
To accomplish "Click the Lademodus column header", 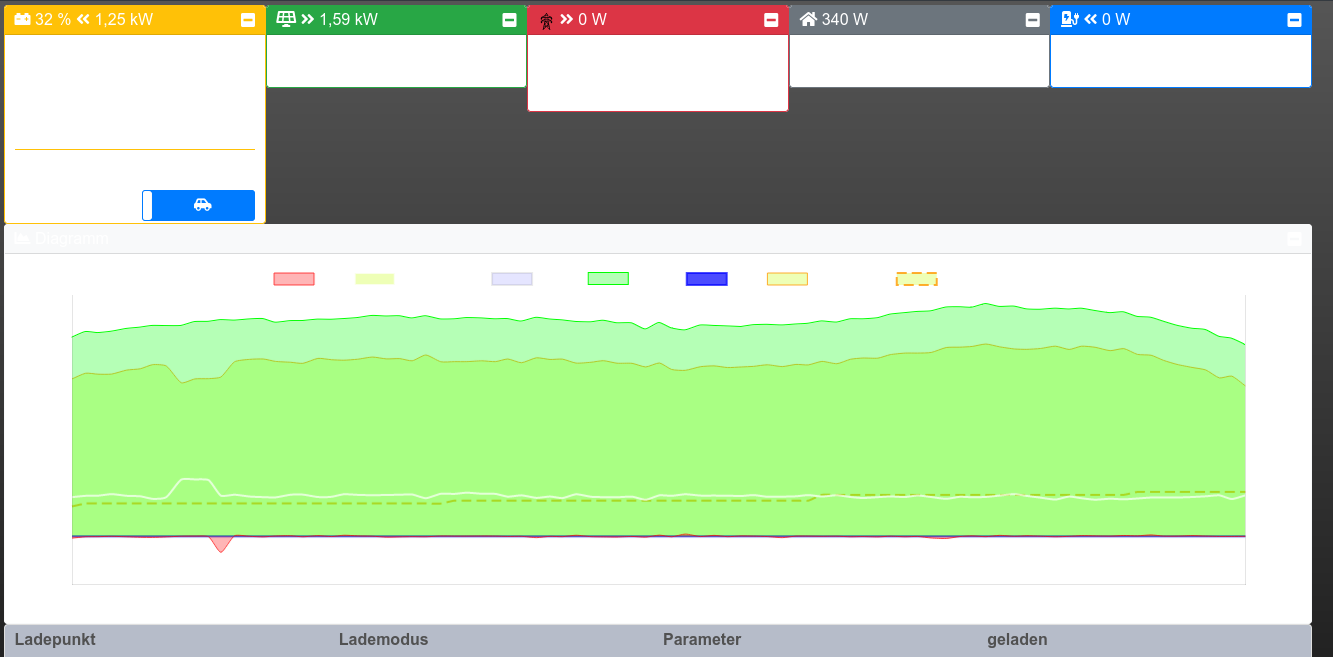I will point(383,640).
